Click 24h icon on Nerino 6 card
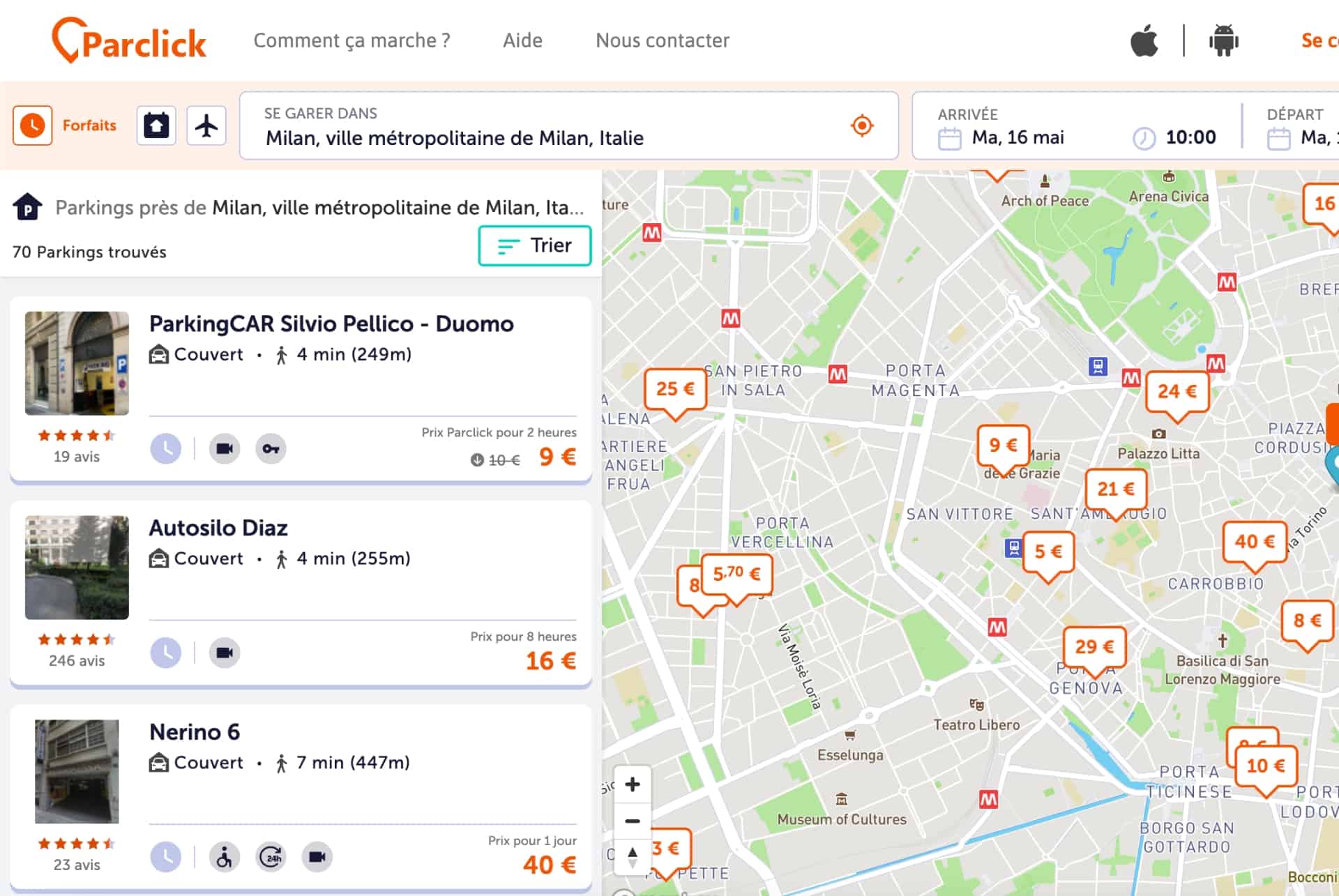1339x896 pixels. click(271, 857)
